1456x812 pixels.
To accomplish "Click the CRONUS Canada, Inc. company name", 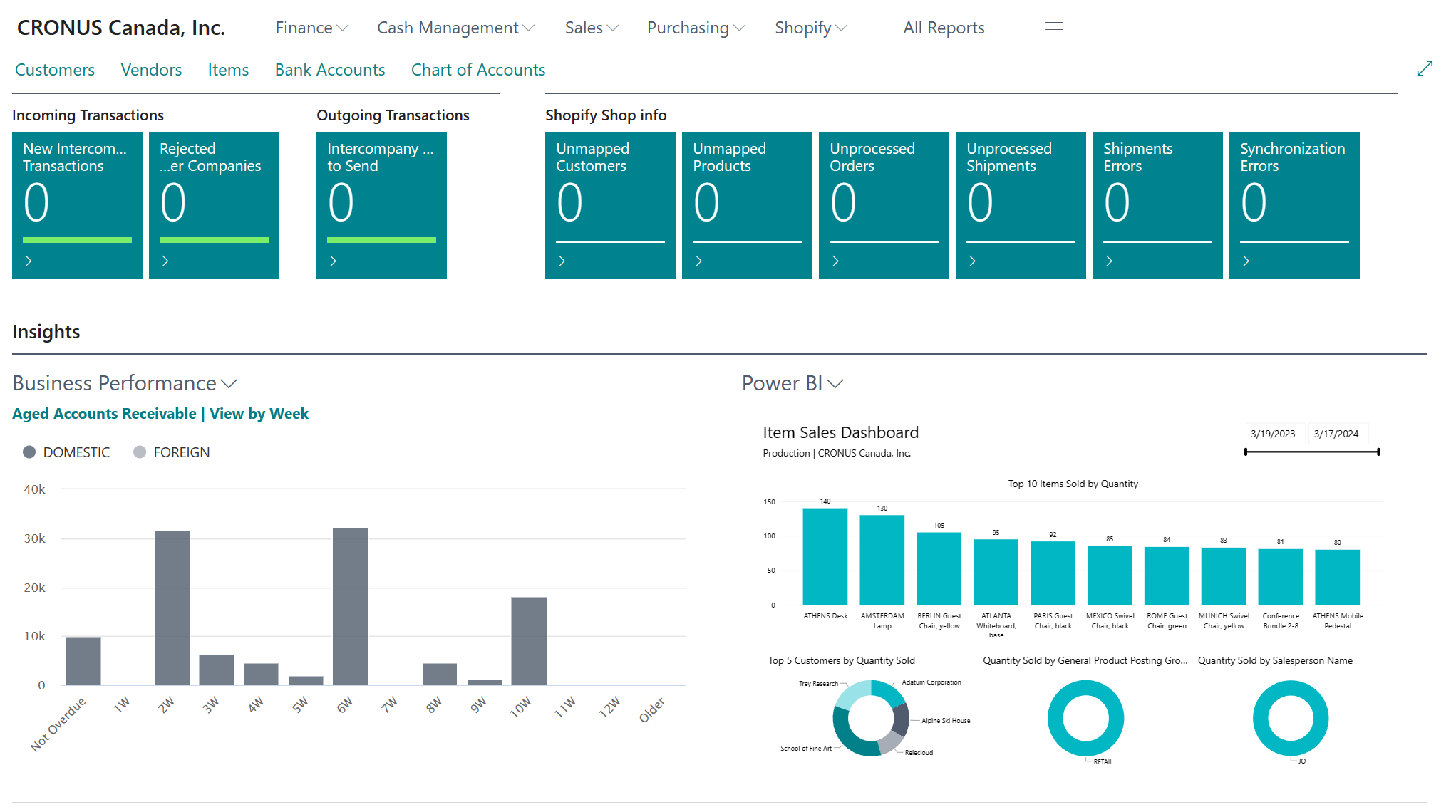I will tap(121, 27).
